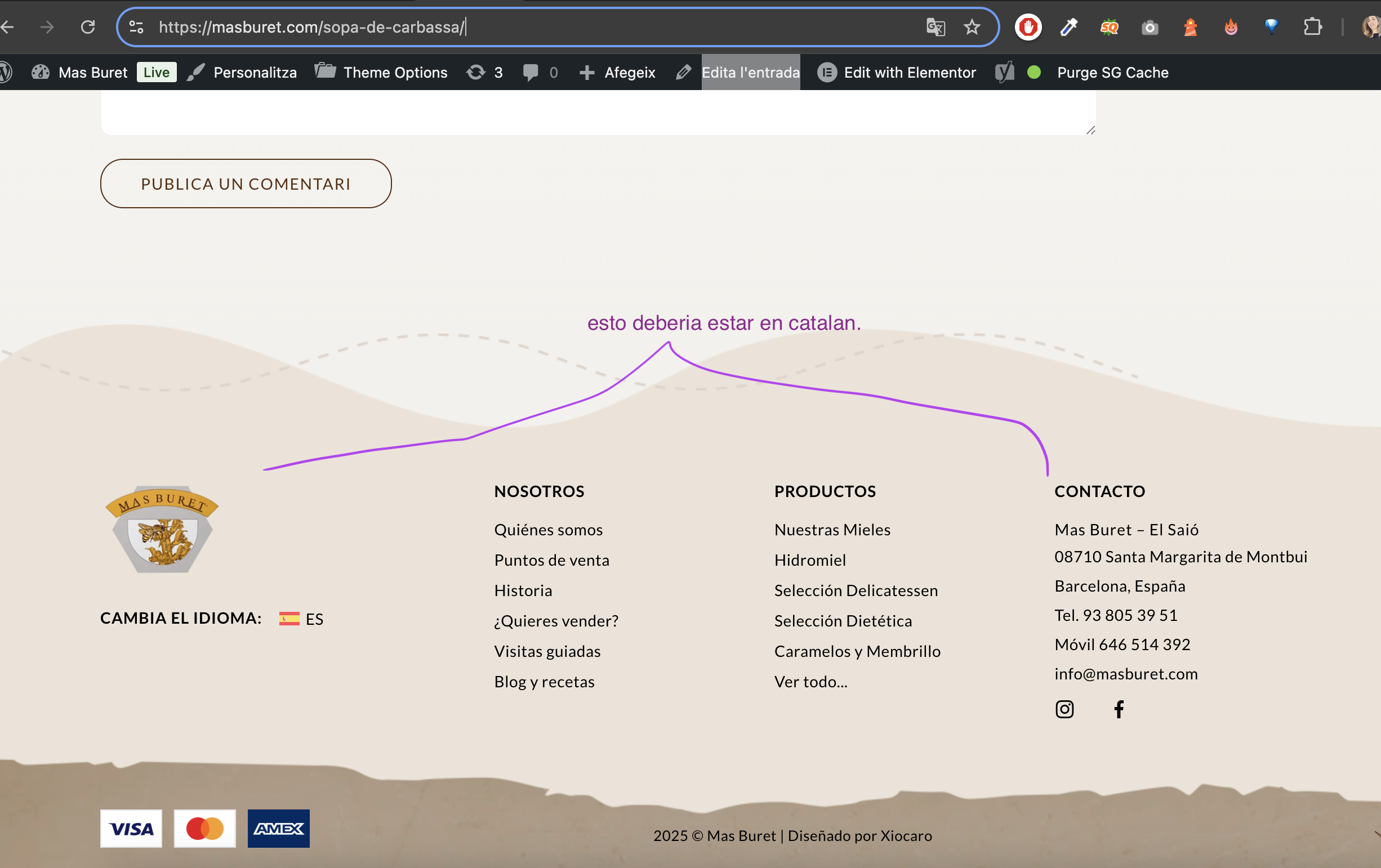
Task: Click the info@masburet.com email link
Action: point(1126,674)
